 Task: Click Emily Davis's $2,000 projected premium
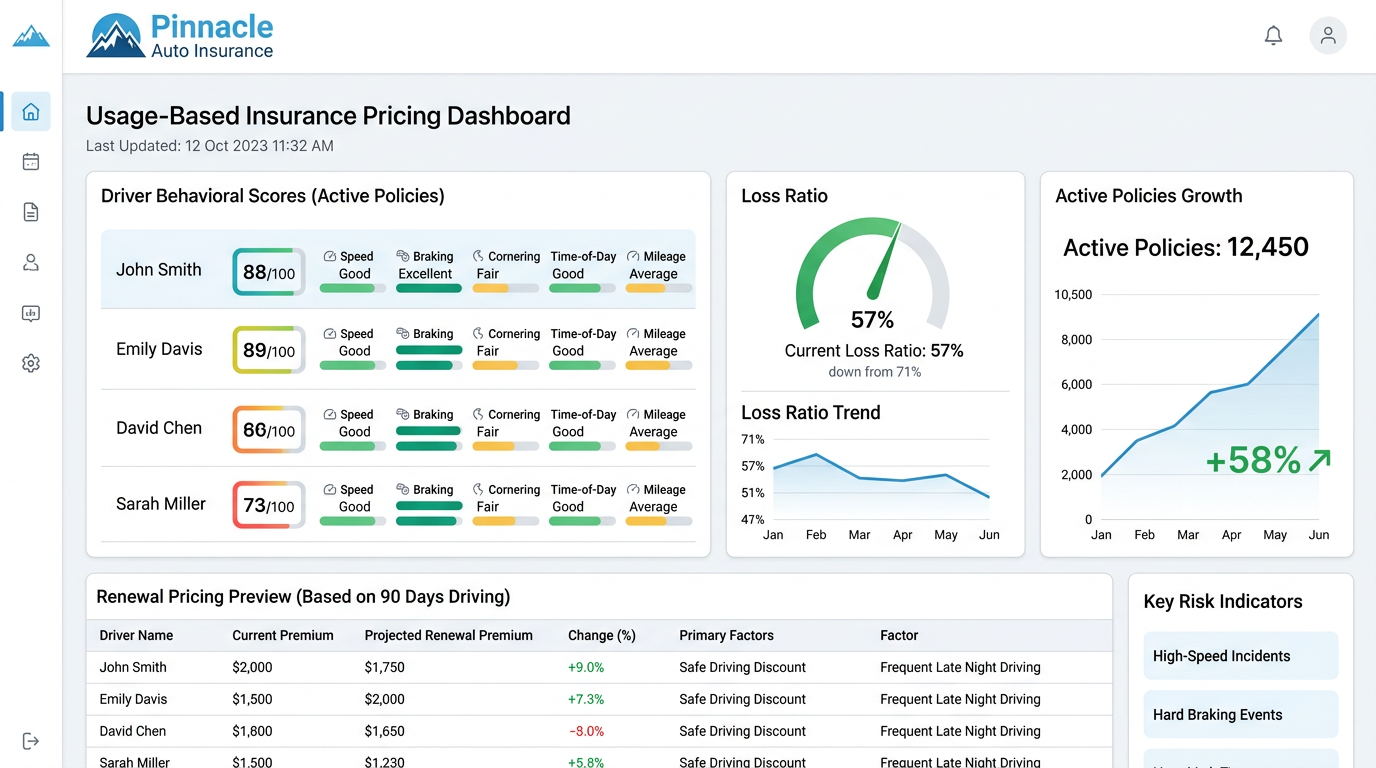click(384, 699)
